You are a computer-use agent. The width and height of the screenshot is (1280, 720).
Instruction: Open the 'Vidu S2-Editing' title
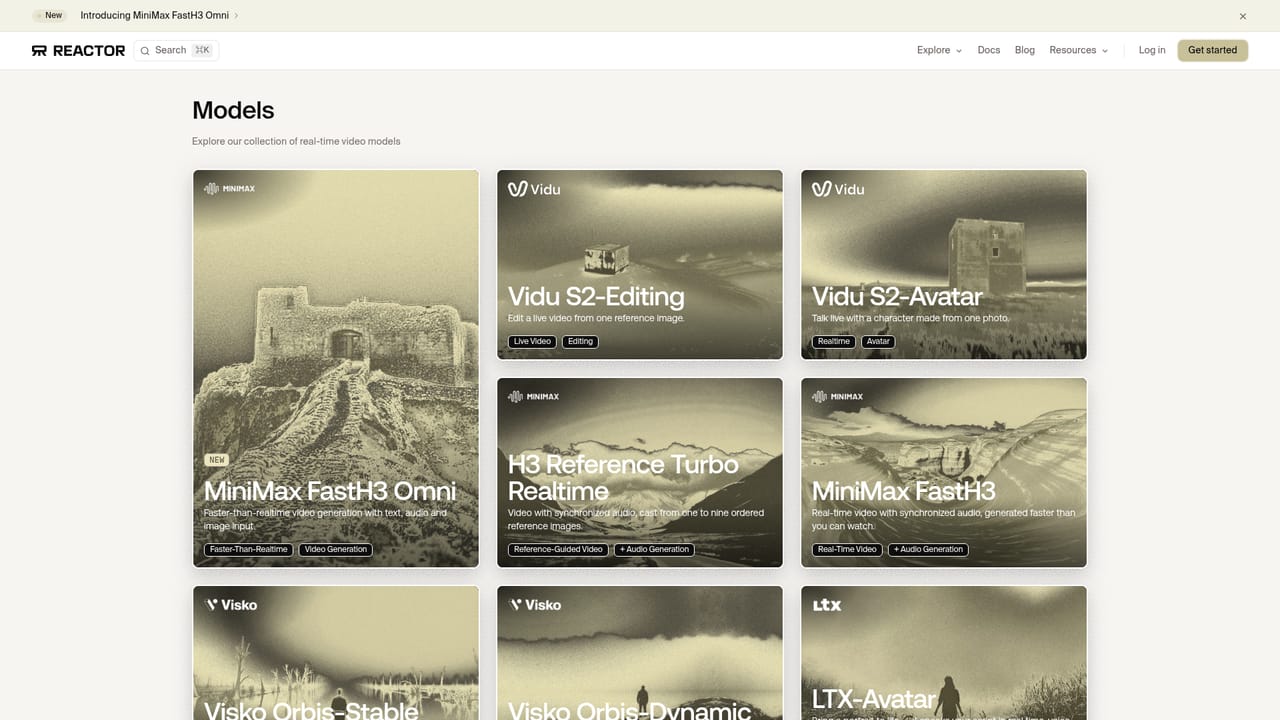tap(596, 297)
